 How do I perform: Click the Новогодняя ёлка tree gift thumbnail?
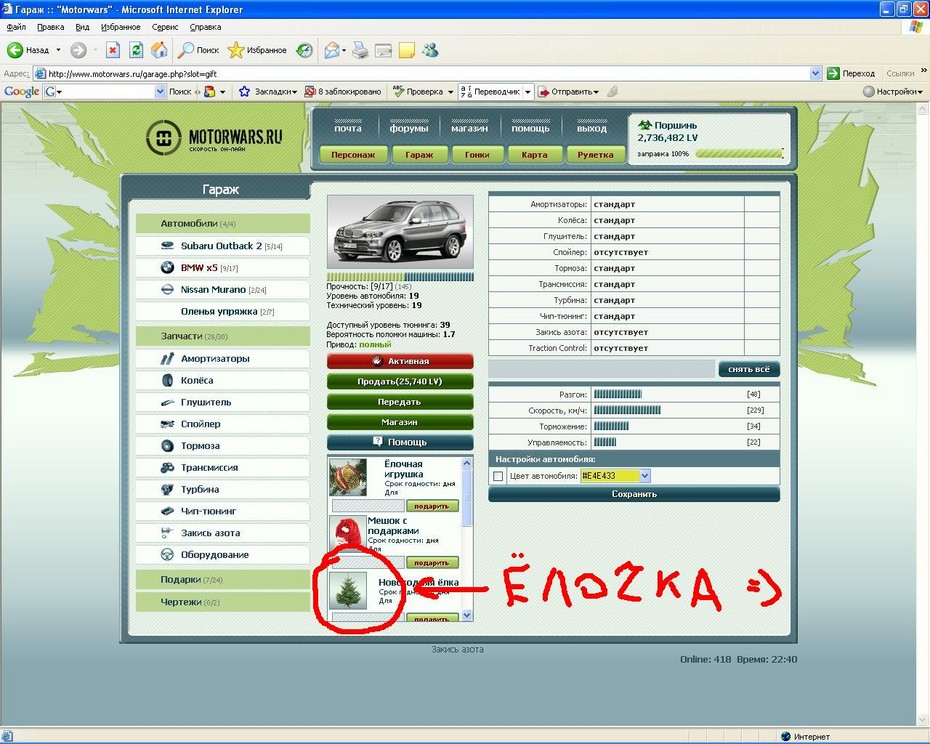[348, 590]
